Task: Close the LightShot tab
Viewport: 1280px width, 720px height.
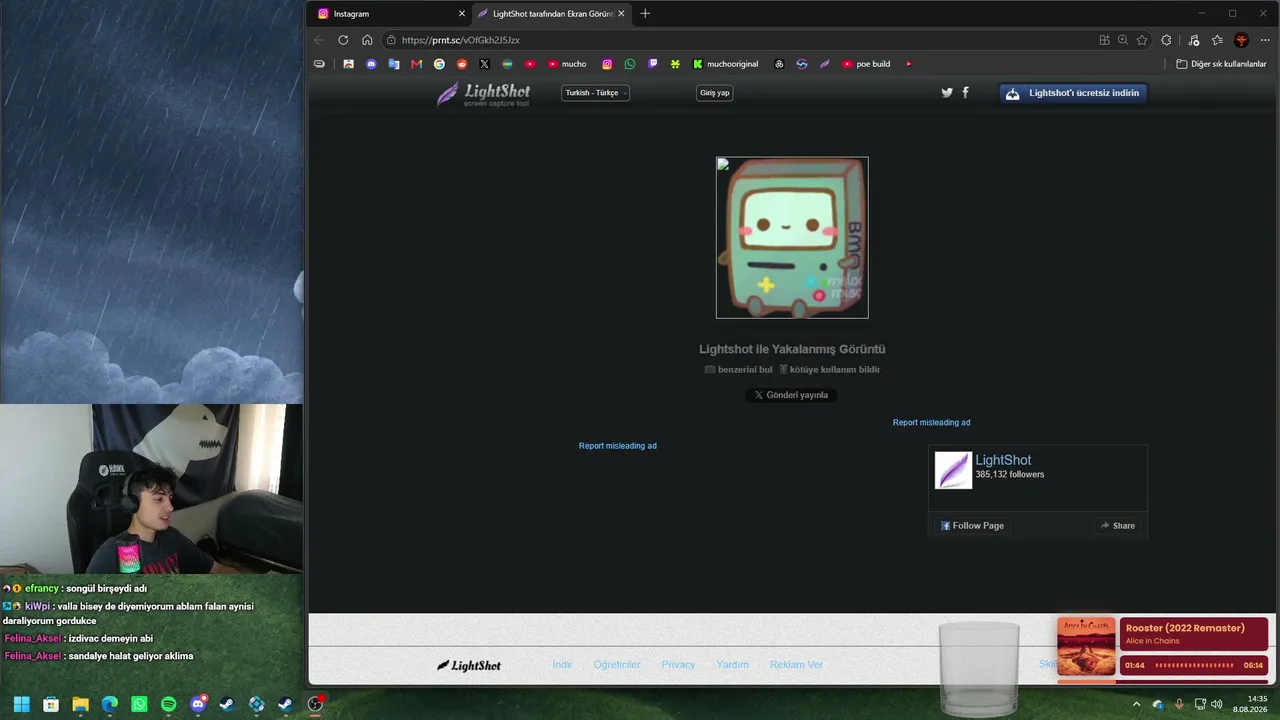Action: pyautogui.click(x=621, y=14)
